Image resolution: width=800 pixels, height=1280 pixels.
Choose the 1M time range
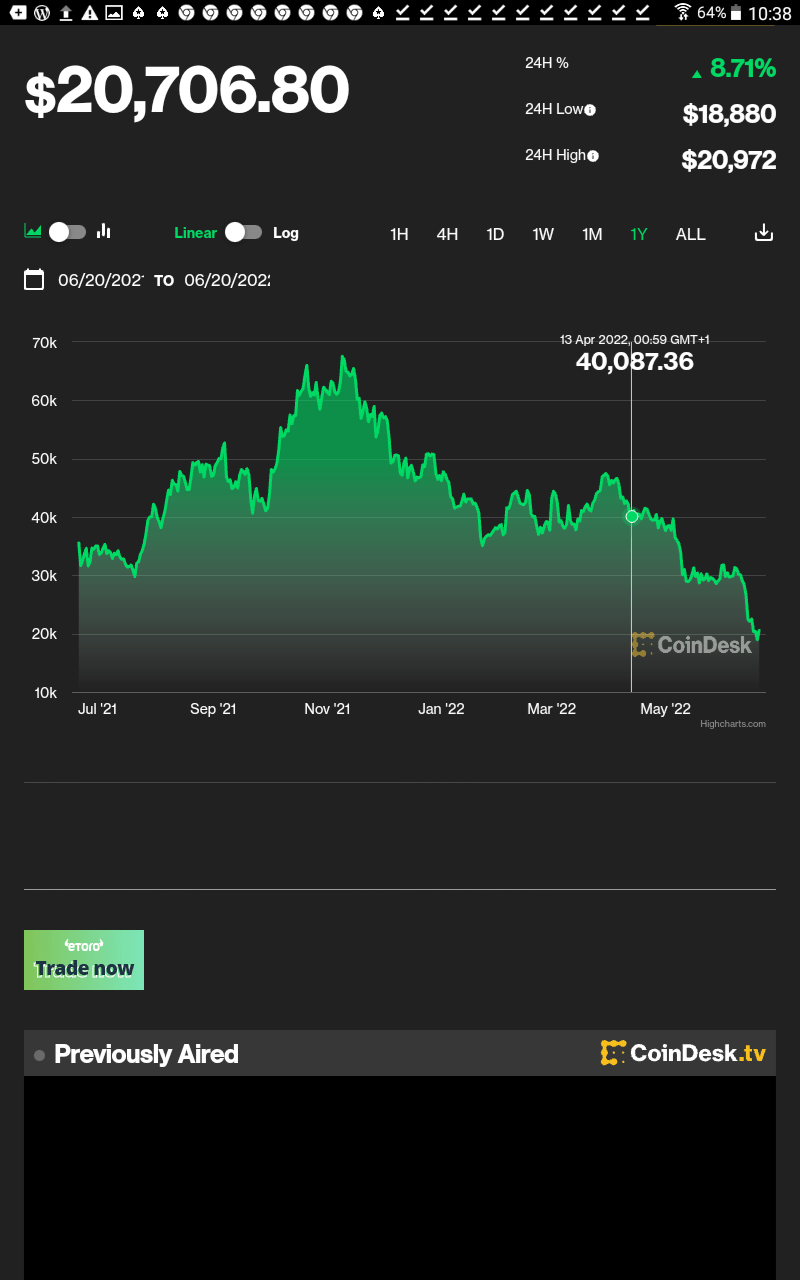[x=592, y=234]
